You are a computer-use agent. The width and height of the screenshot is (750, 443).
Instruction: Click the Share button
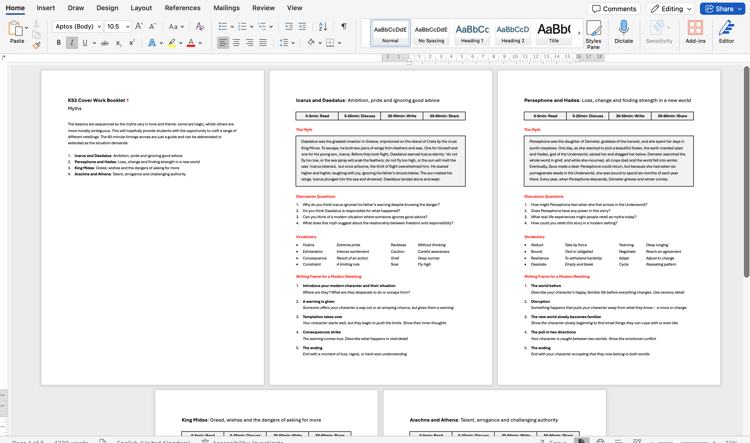[x=722, y=9]
